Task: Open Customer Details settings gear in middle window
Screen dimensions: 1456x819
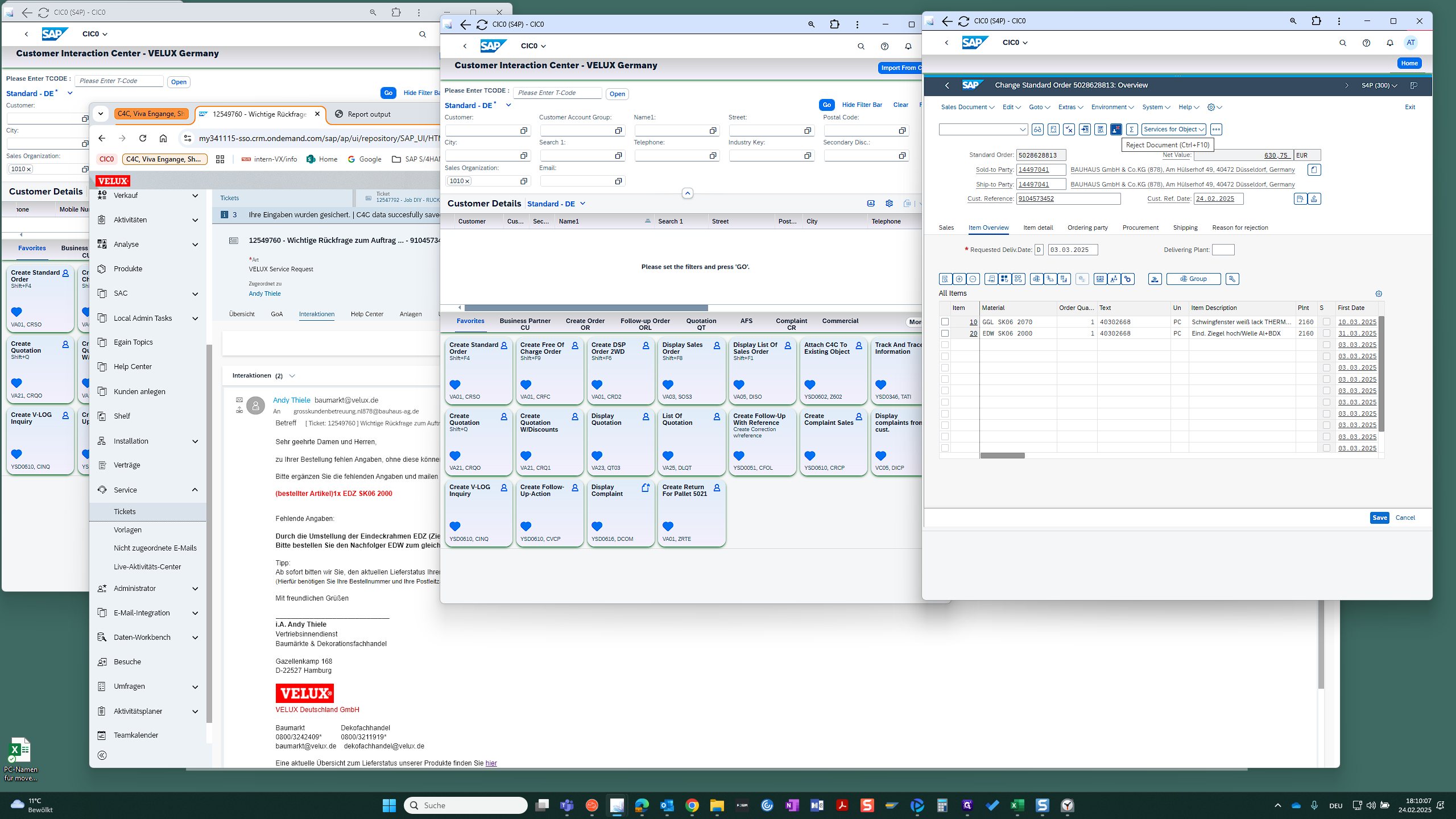Action: point(889,203)
